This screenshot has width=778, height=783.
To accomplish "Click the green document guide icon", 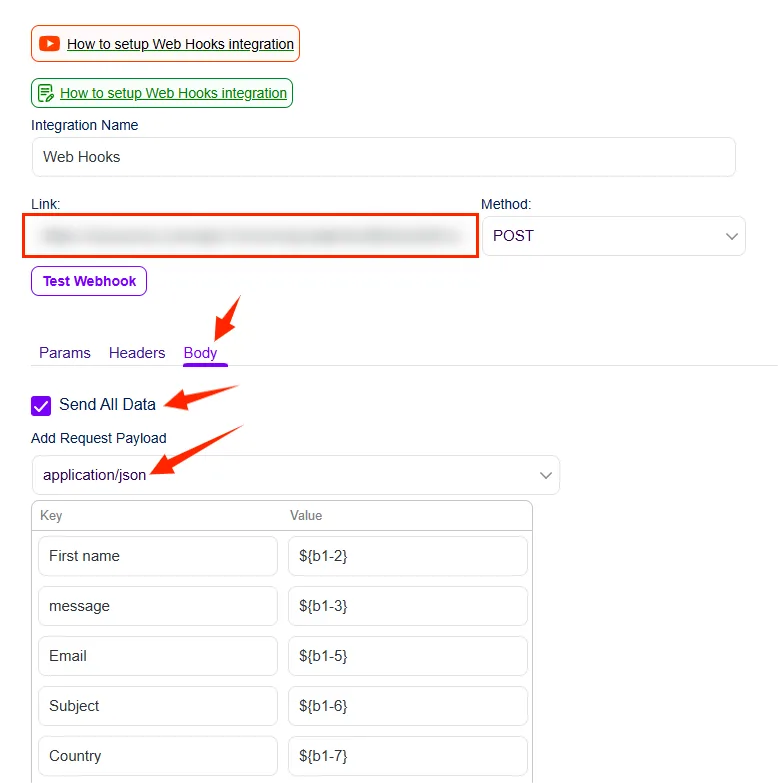I will click(46, 93).
